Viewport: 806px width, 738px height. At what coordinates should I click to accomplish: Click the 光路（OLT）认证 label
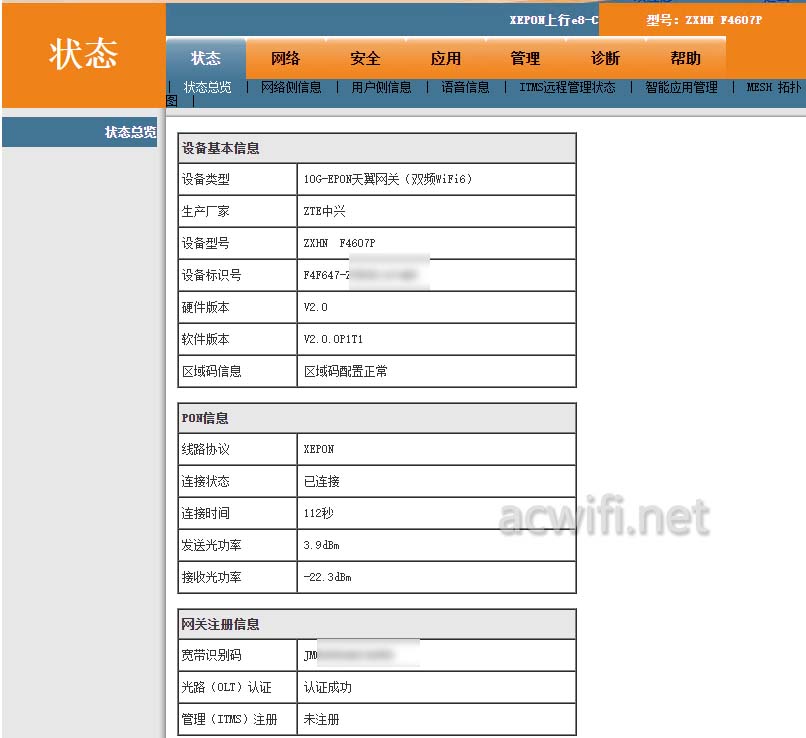coord(226,687)
